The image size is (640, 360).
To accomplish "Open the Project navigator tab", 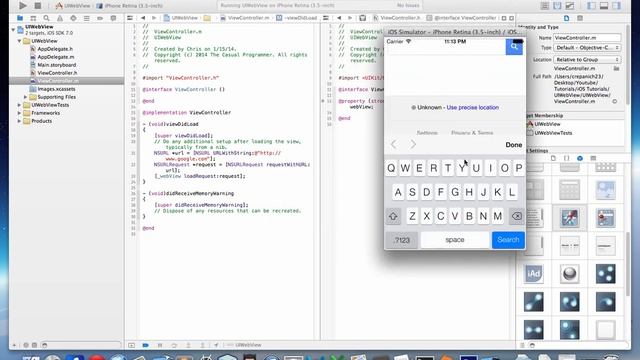I will point(20,18).
